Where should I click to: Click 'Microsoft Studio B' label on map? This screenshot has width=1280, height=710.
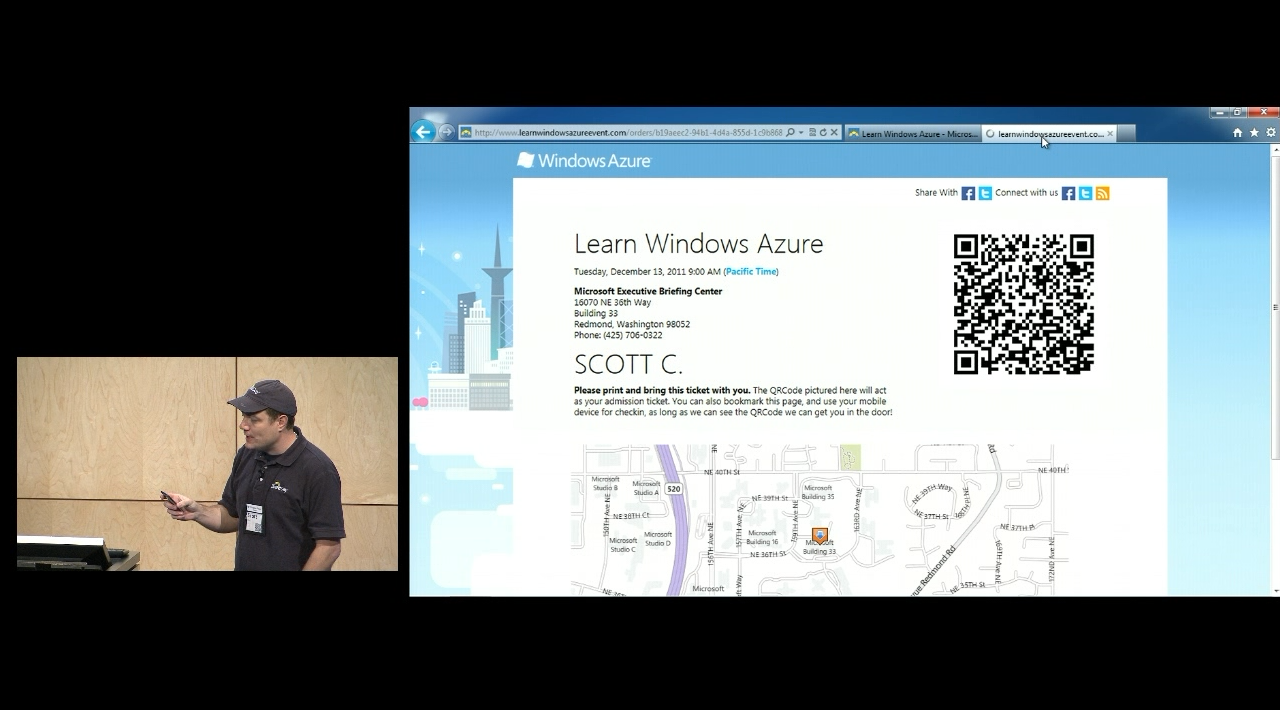point(605,483)
